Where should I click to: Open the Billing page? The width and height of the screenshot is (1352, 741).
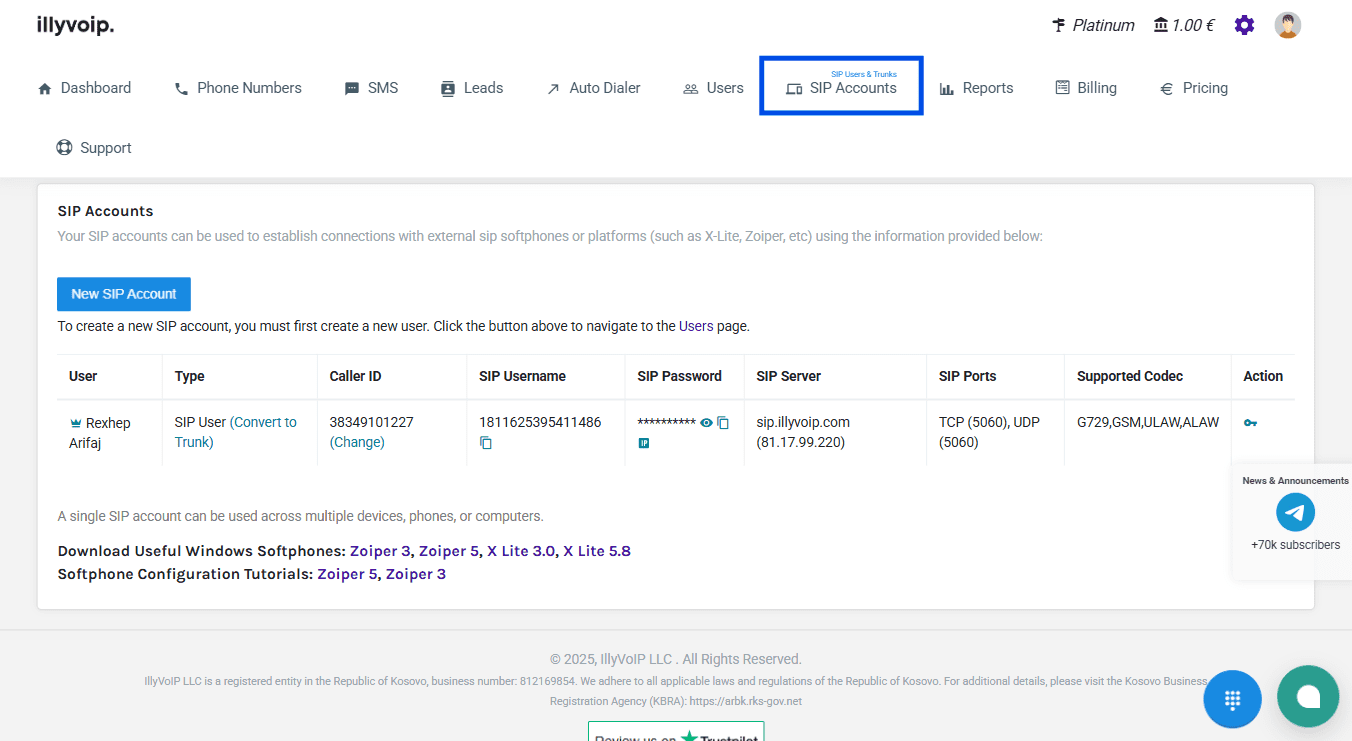point(1086,88)
